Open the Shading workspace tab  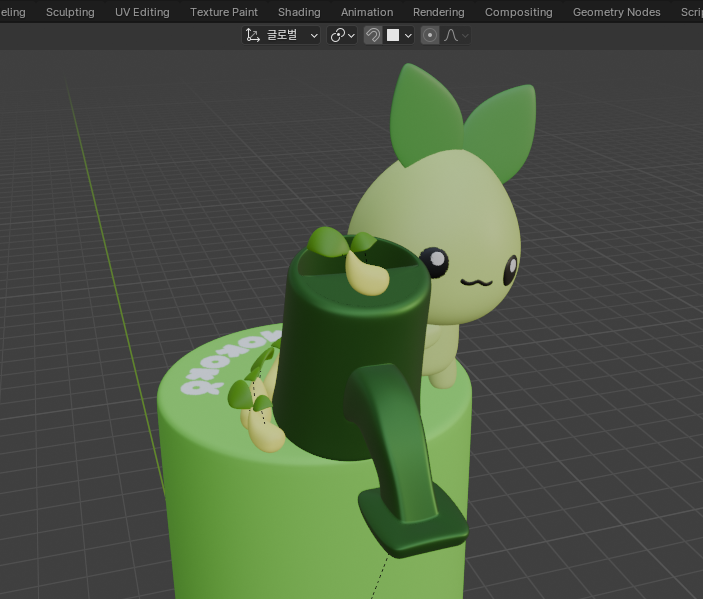299,12
